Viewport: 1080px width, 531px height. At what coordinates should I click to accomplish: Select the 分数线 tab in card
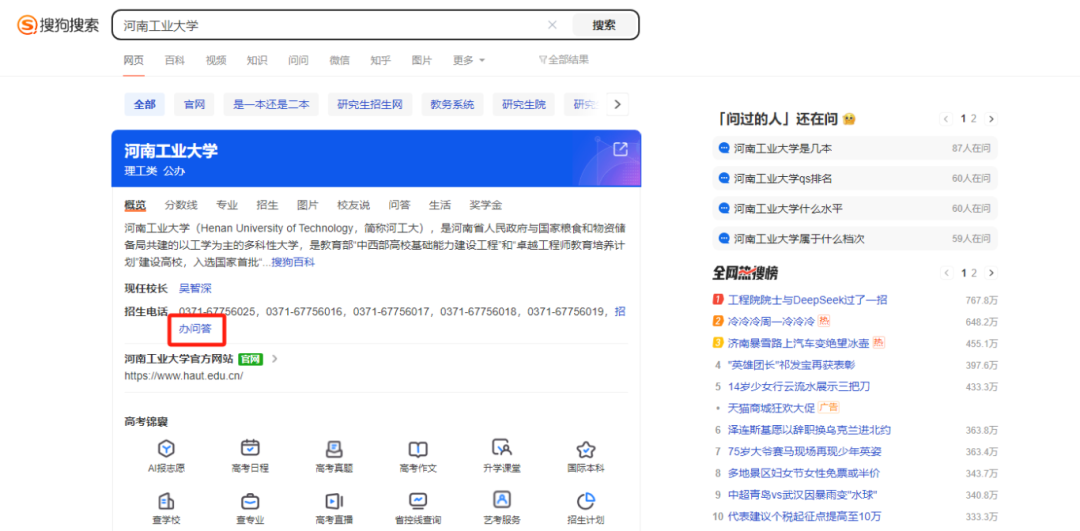click(x=181, y=205)
